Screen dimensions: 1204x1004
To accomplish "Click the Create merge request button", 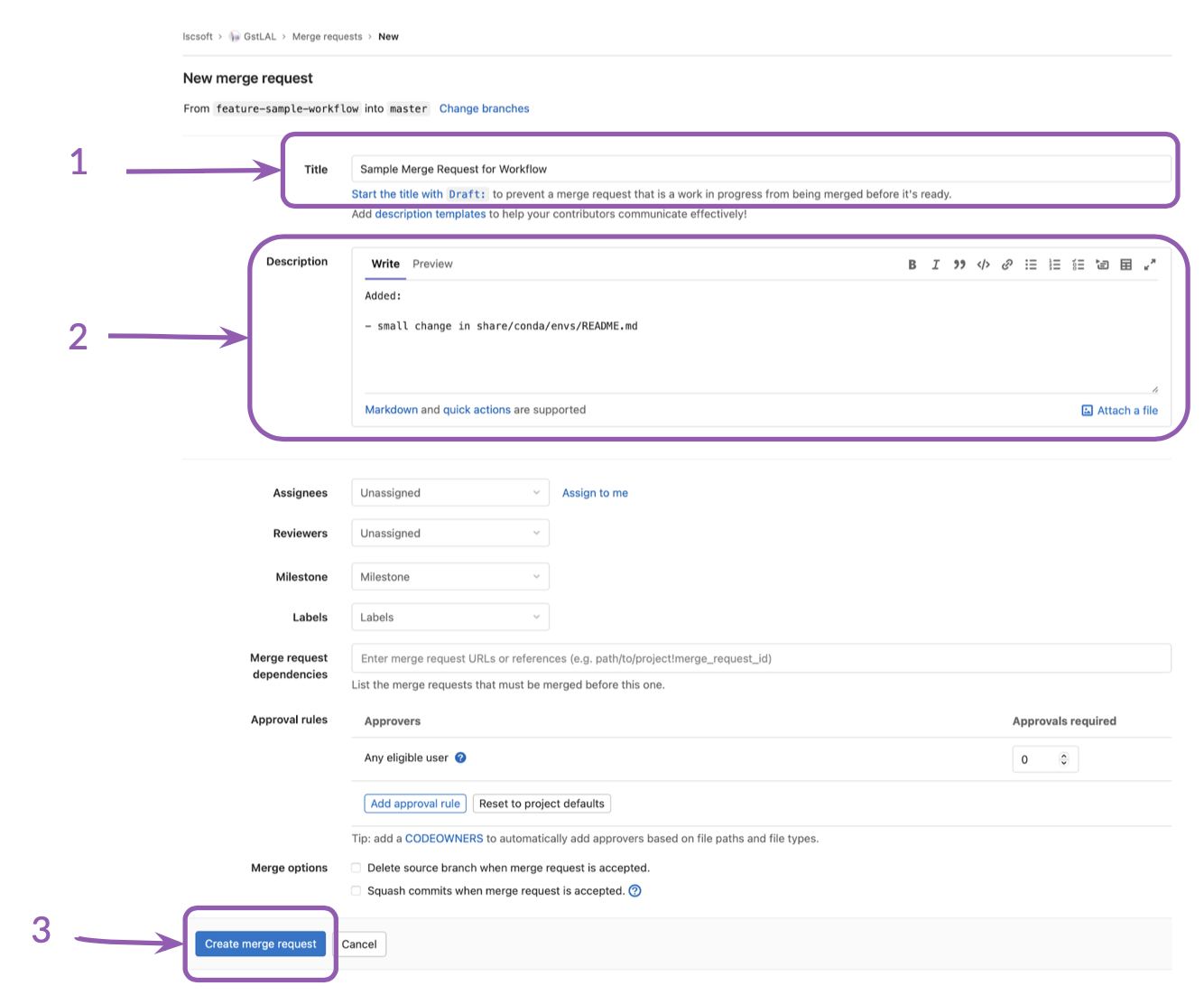I will 260,944.
